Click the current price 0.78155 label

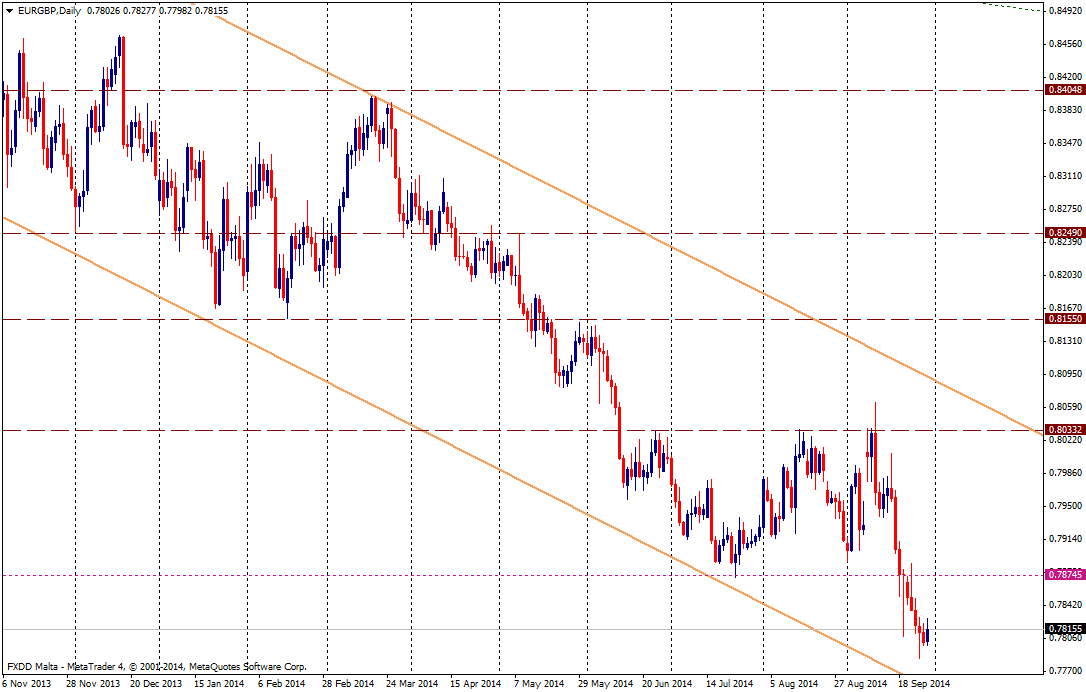[1063, 629]
